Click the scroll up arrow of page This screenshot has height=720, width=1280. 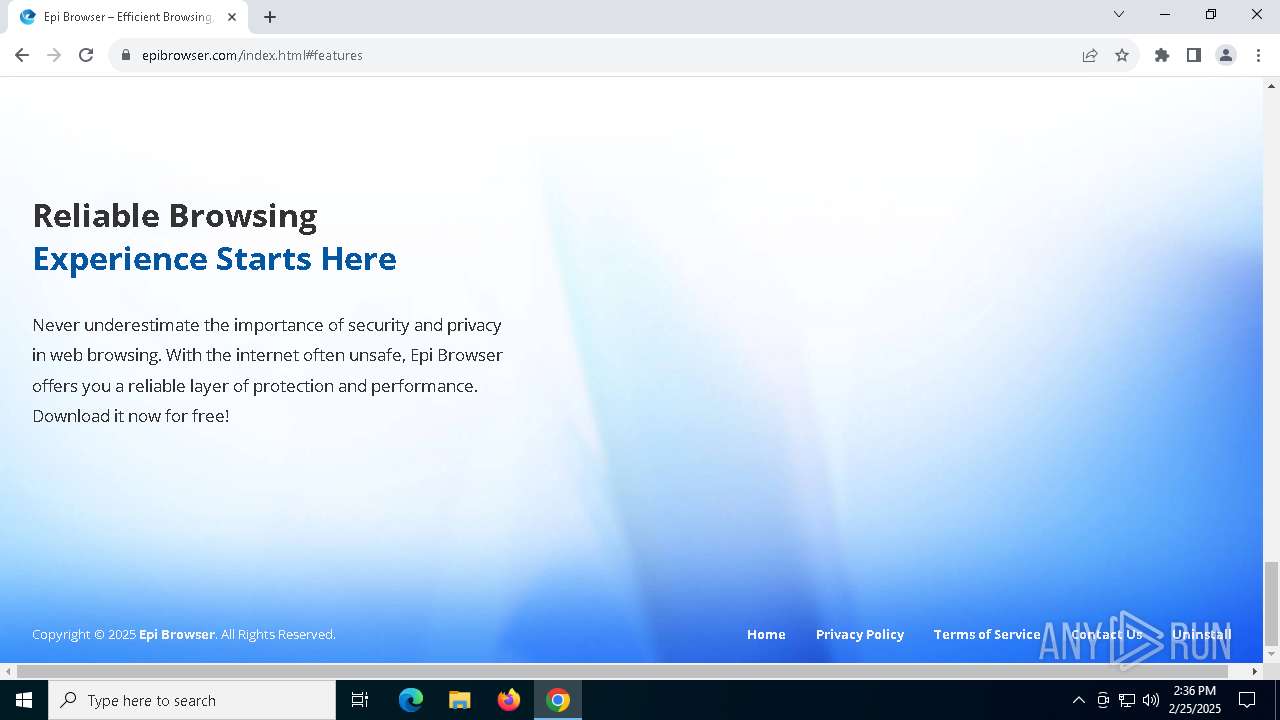(x=1271, y=85)
